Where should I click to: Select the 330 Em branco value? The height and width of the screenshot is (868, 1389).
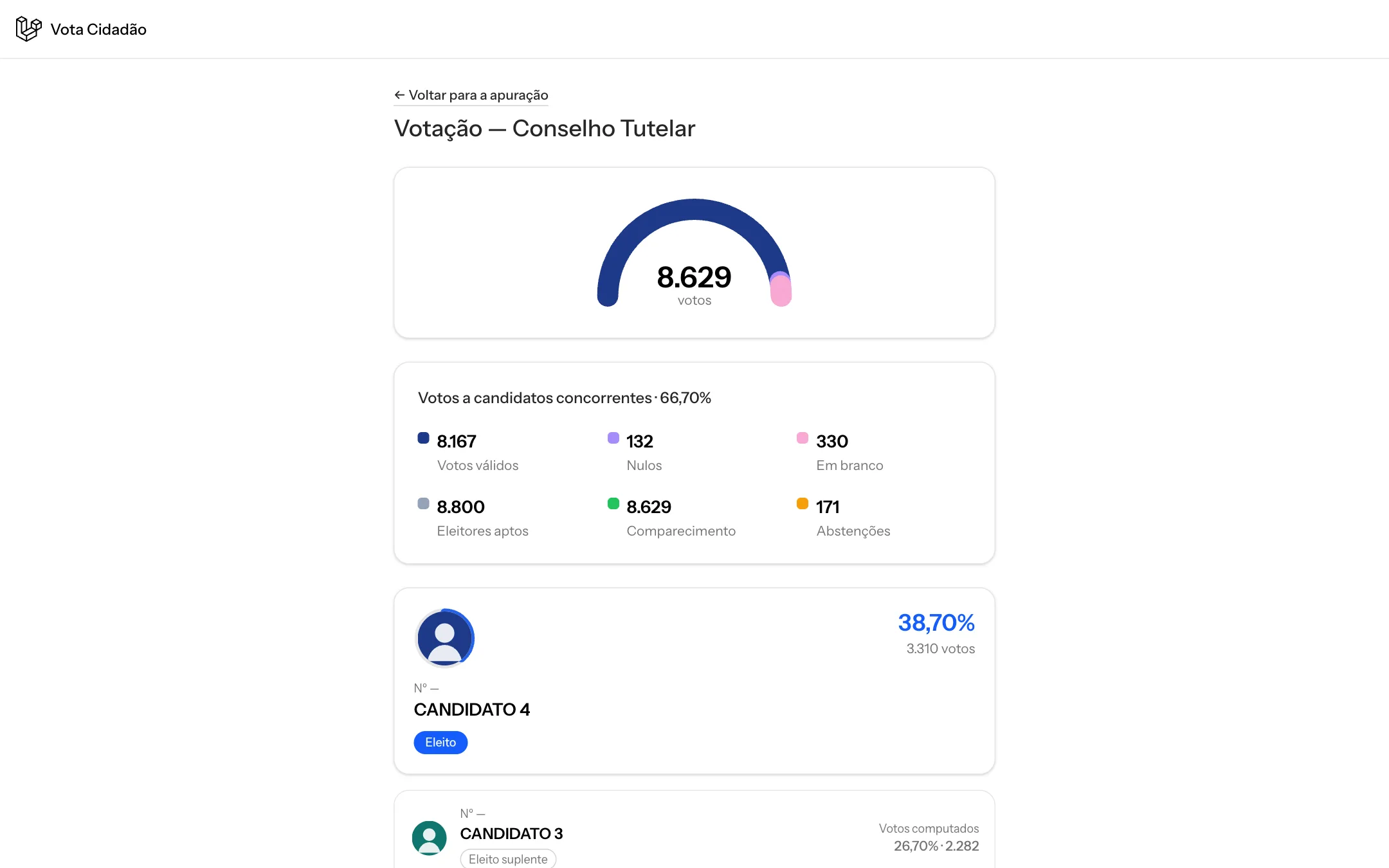click(x=832, y=442)
